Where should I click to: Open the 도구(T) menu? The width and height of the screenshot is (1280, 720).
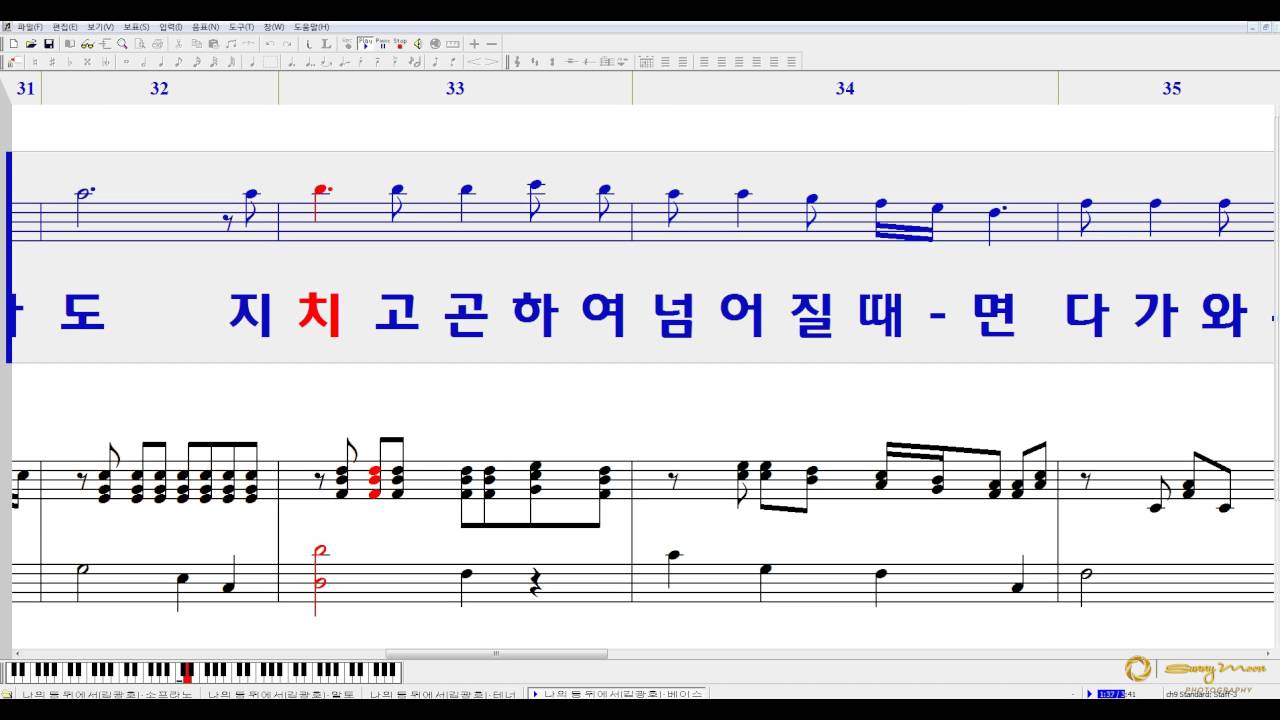(x=241, y=27)
